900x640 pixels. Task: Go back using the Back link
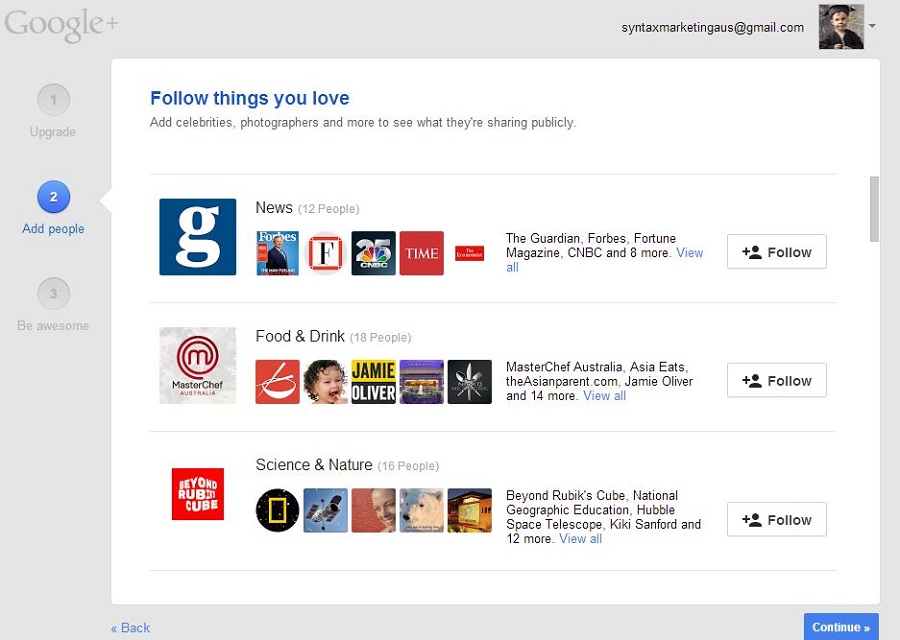(130, 628)
